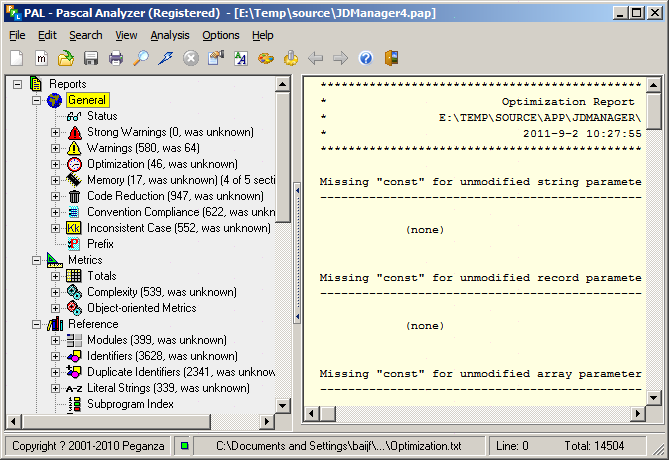Expand the Modules (399) node
This screenshot has width=669, height=460.
[x=55, y=340]
